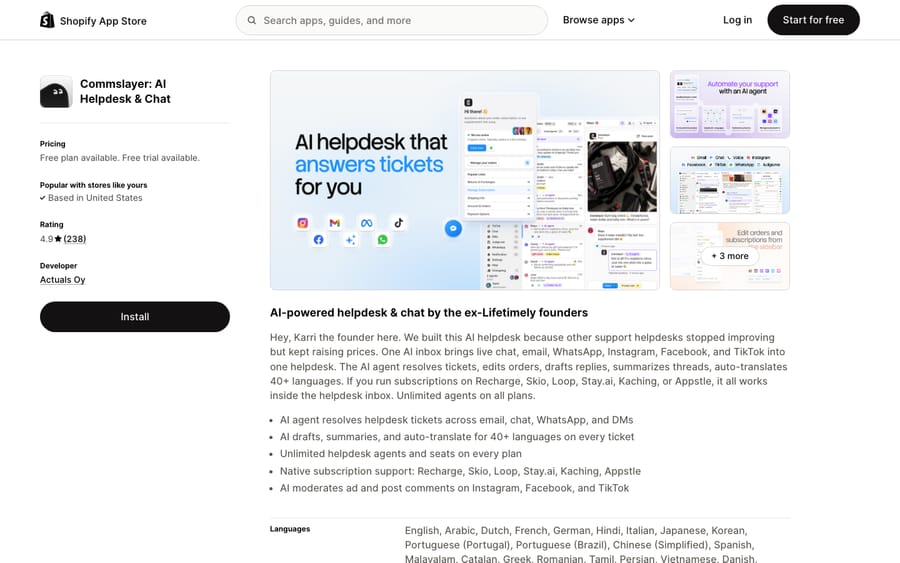Screen dimensions: 900x563
Task: Click the blue sparkle AI icon
Action: pos(350,240)
